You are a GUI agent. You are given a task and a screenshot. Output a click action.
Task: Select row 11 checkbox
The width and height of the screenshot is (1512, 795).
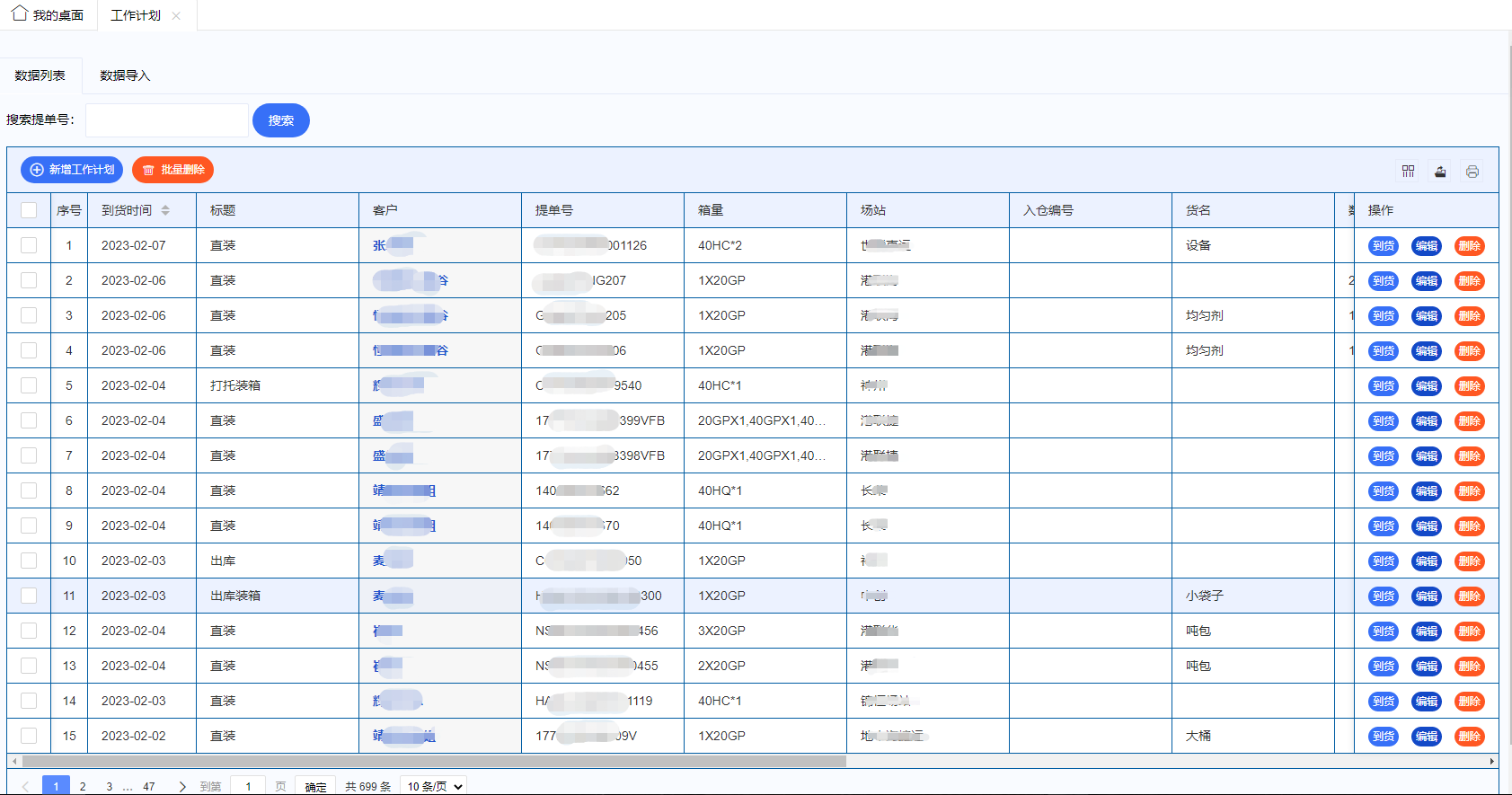pos(29,596)
